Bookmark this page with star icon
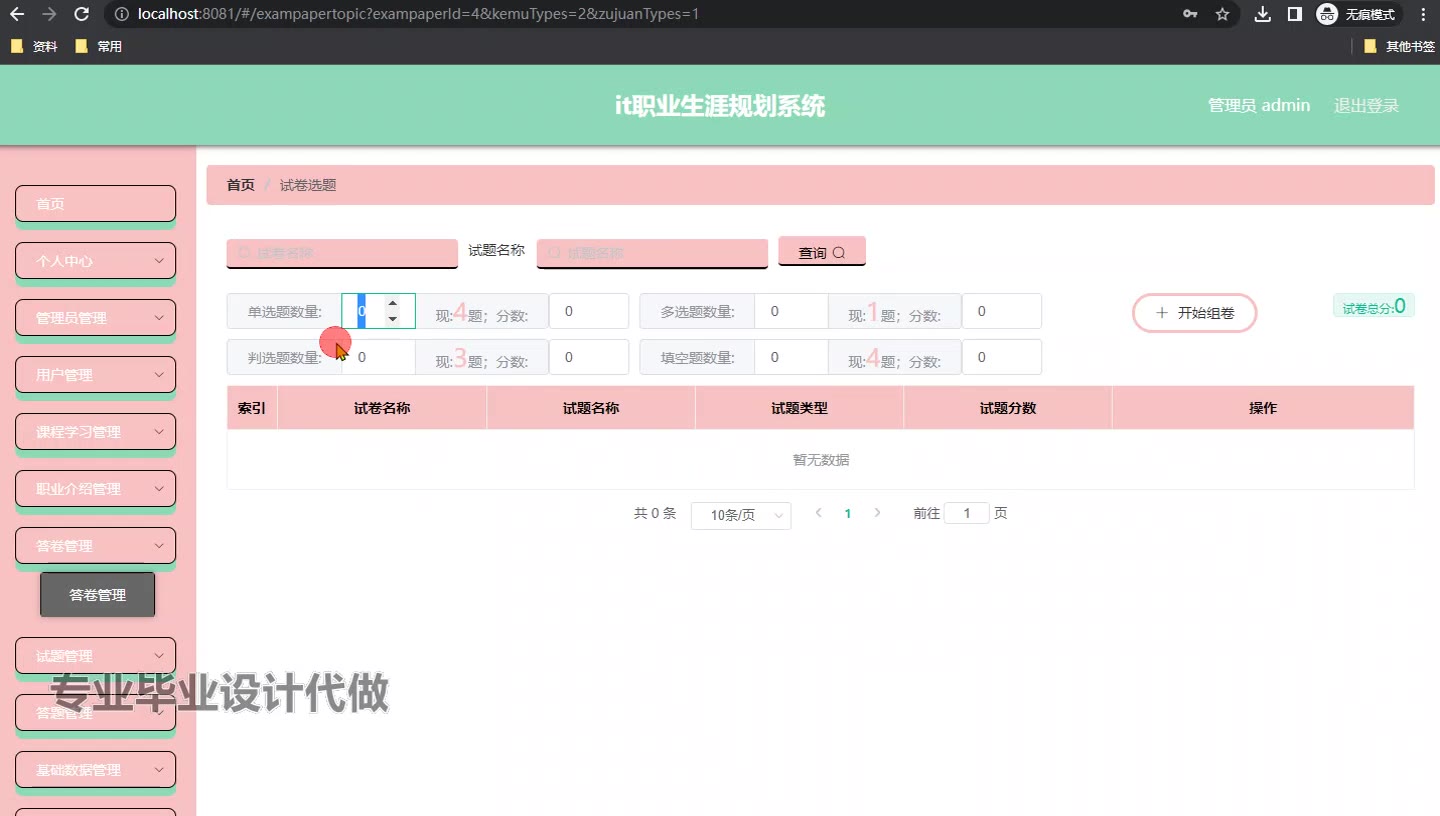Screen dimensions: 1440x816 [x=1222, y=14]
